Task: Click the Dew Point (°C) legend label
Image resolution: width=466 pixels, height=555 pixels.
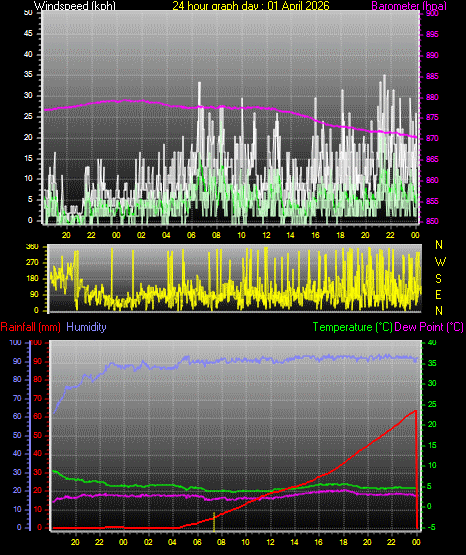Action: [x=429, y=327]
